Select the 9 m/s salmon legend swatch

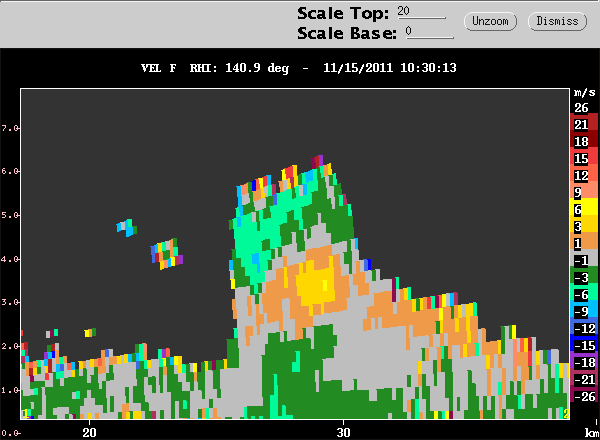coord(584,192)
